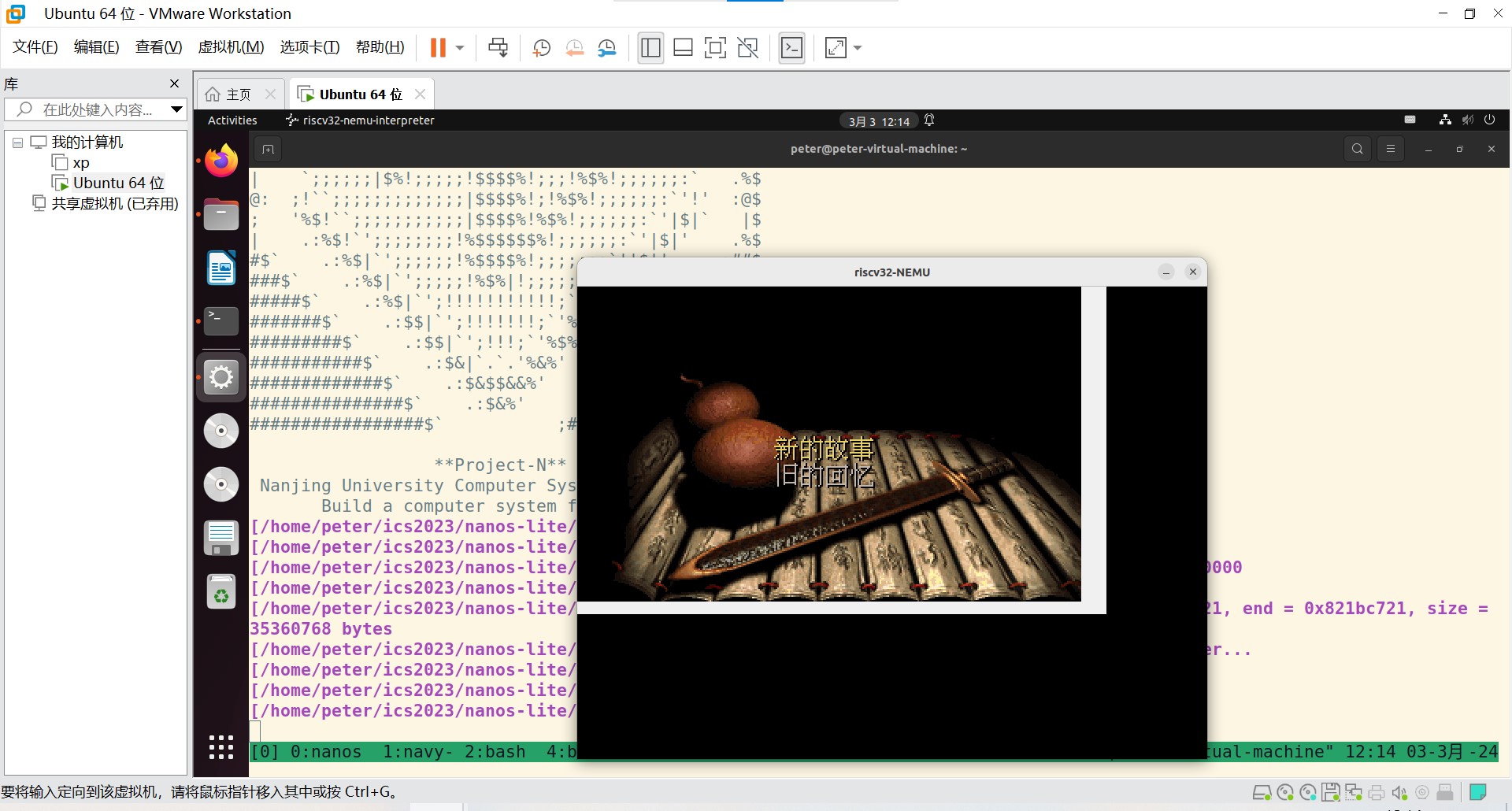Open the snapshot manager icon
Screen dimensions: 1512x811
607,48
